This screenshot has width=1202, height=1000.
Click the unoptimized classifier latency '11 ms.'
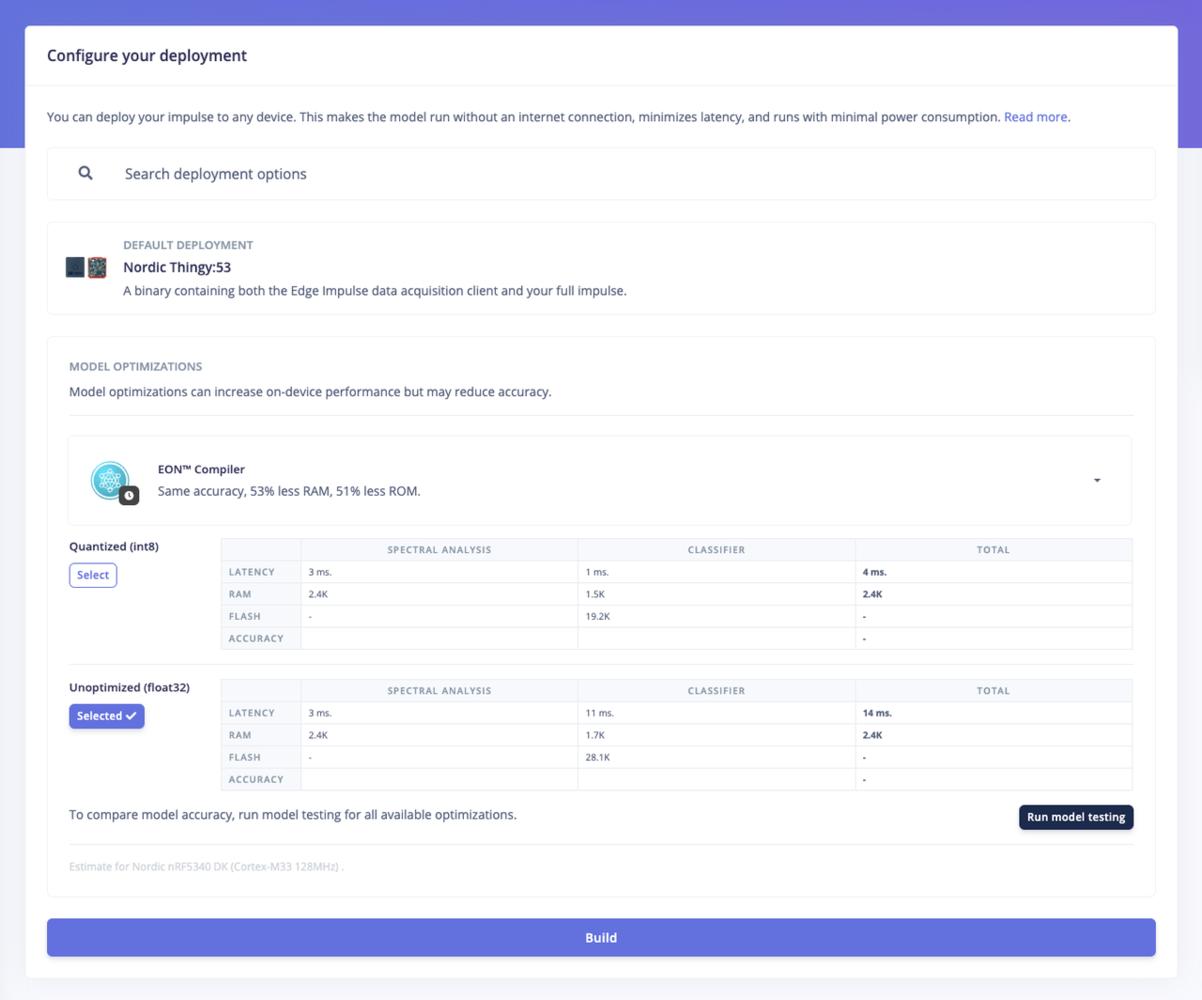[599, 713]
